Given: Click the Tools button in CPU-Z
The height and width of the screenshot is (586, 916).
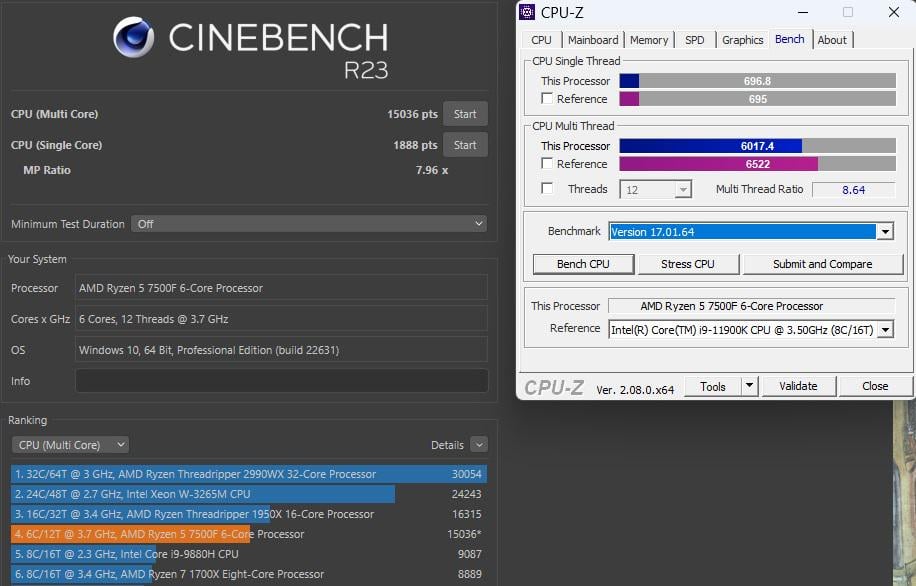Looking at the screenshot, I should (713, 387).
